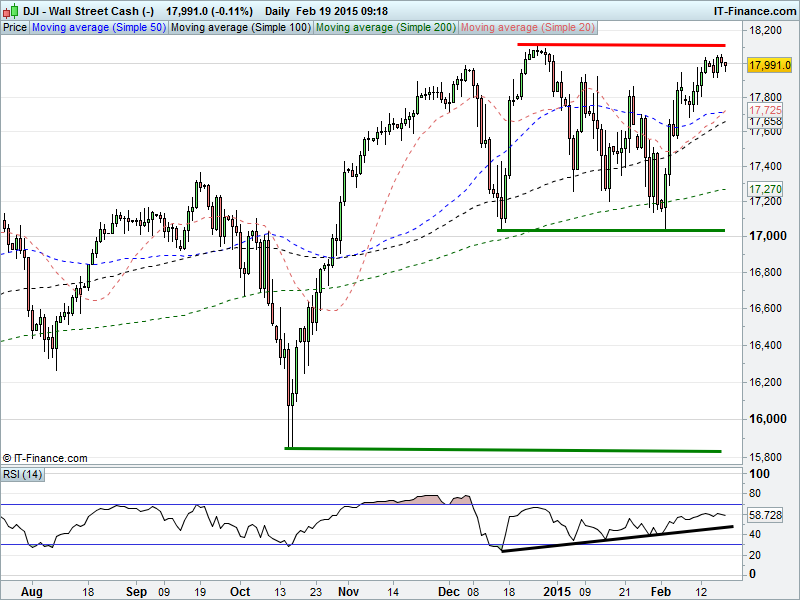Viewport: 800px width, 600px height.
Task: Open the RSI (14) indicator label
Action: tap(22, 473)
